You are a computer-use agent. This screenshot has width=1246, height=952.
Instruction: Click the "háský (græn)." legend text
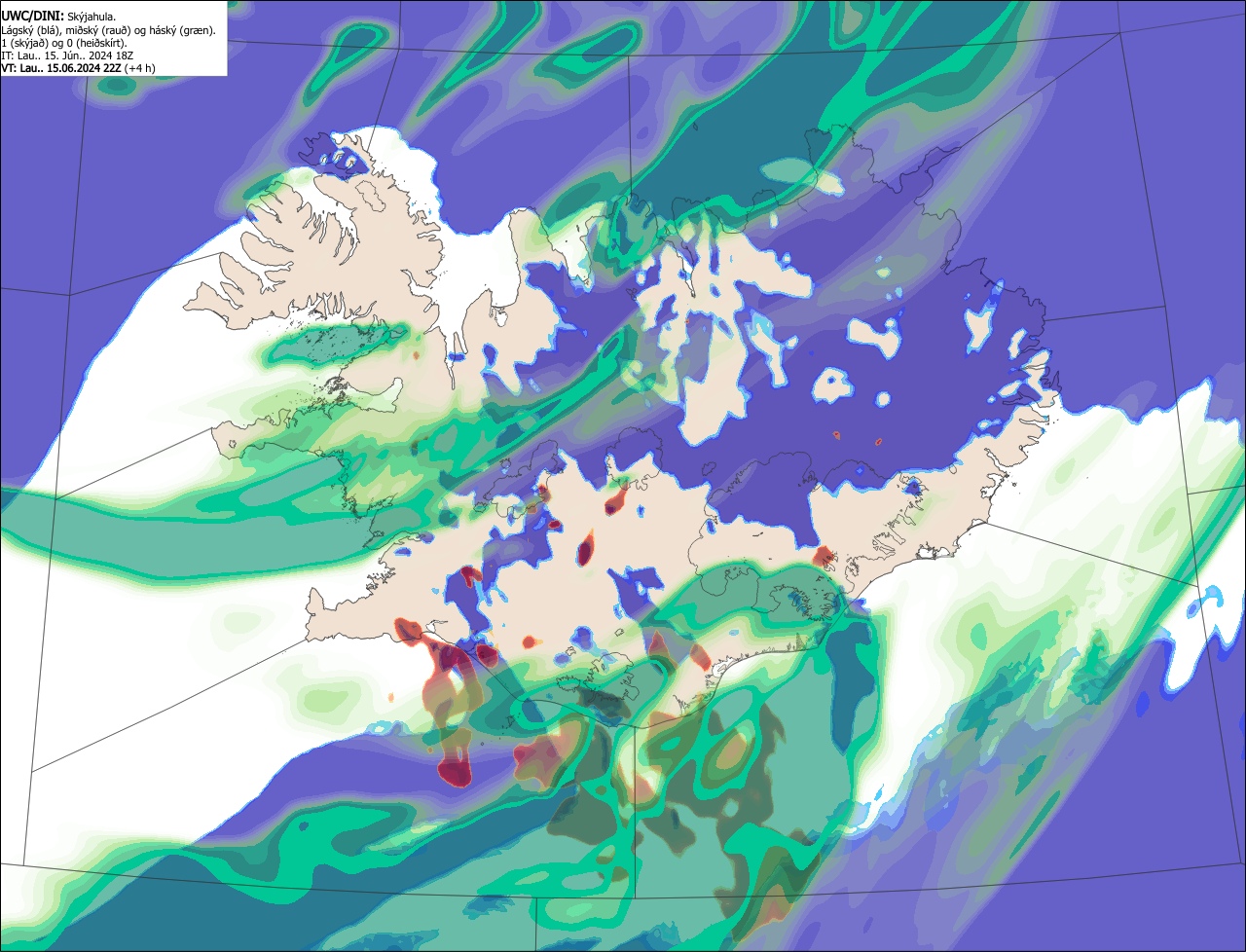pos(182,30)
